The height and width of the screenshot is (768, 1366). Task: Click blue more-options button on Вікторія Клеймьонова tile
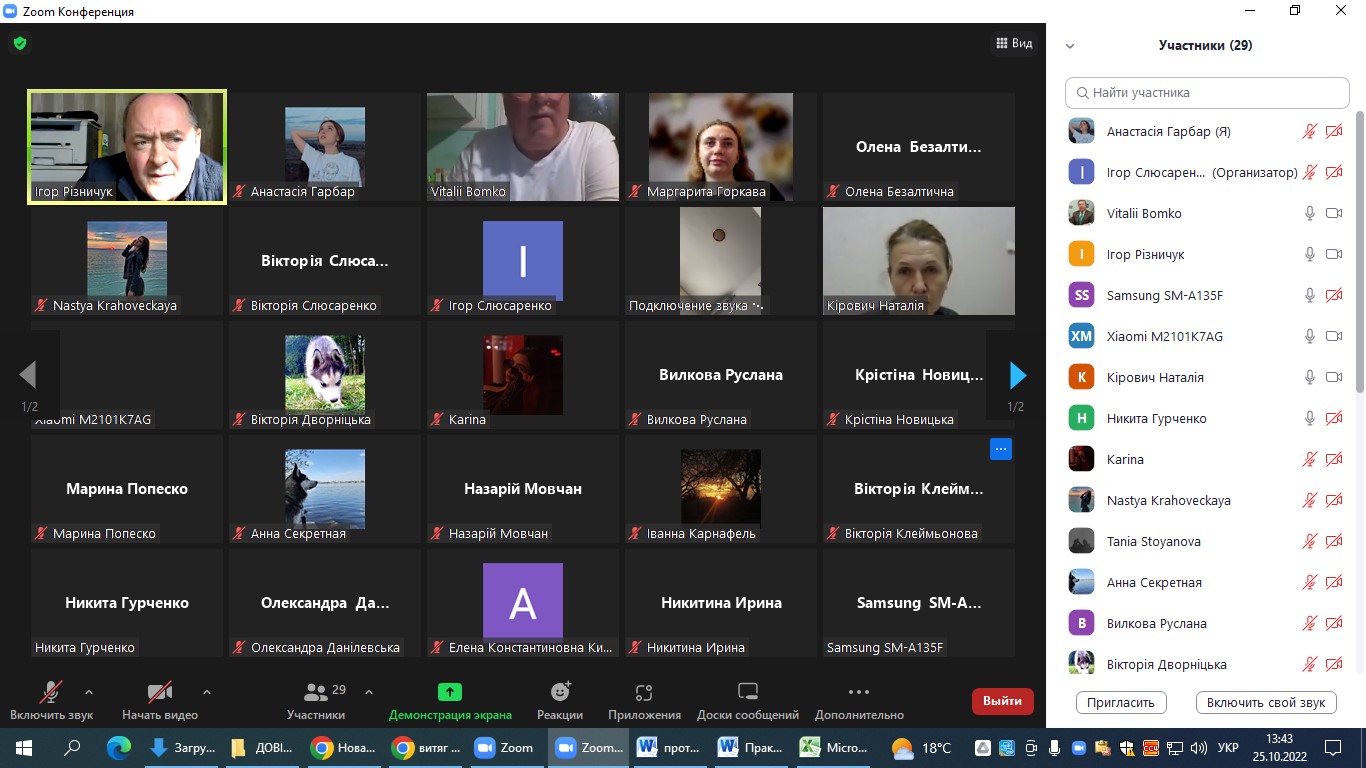click(x=1000, y=449)
